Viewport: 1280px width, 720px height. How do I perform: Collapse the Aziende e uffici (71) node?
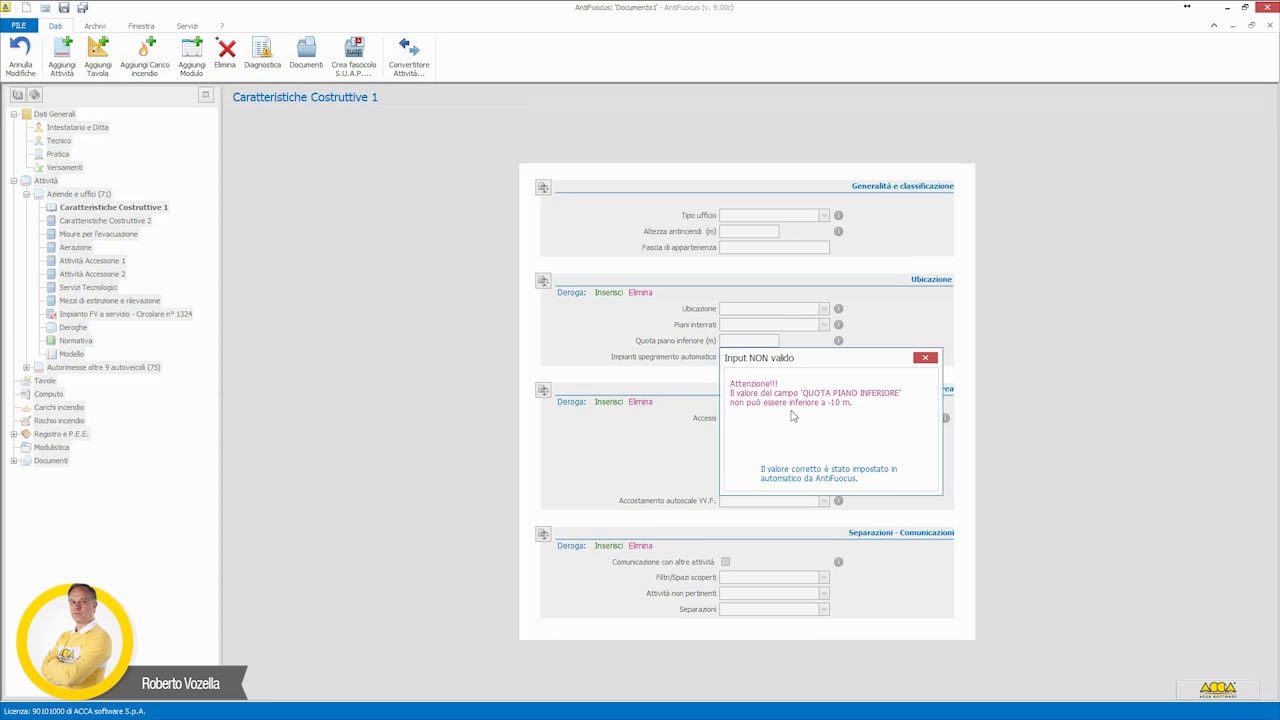(x=27, y=194)
